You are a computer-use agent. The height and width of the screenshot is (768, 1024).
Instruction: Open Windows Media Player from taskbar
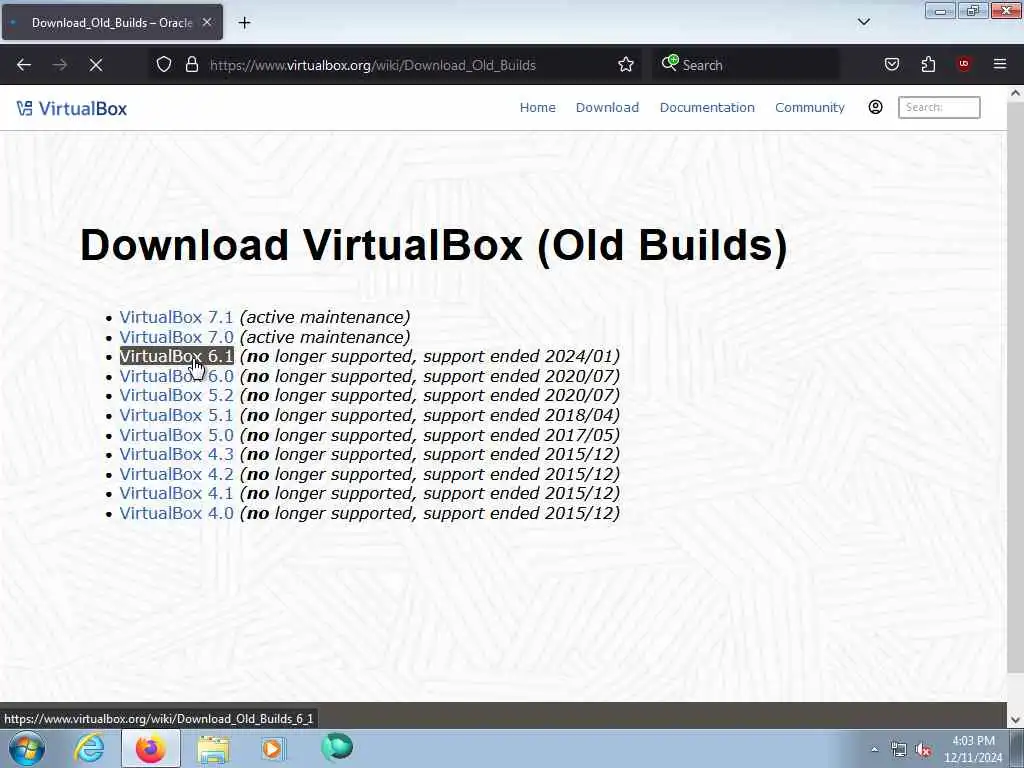(273, 748)
